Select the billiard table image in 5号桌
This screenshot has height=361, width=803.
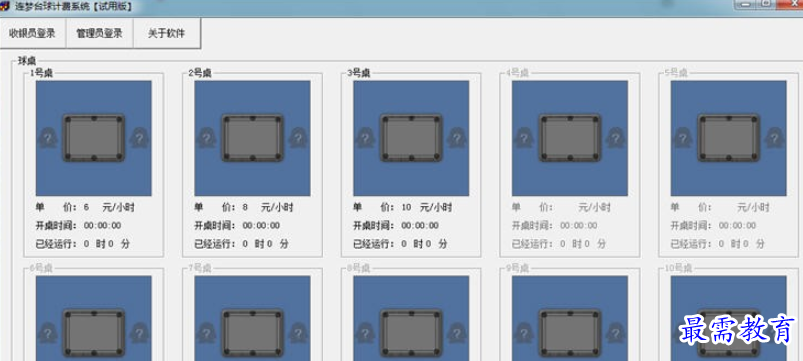pyautogui.click(x=729, y=138)
